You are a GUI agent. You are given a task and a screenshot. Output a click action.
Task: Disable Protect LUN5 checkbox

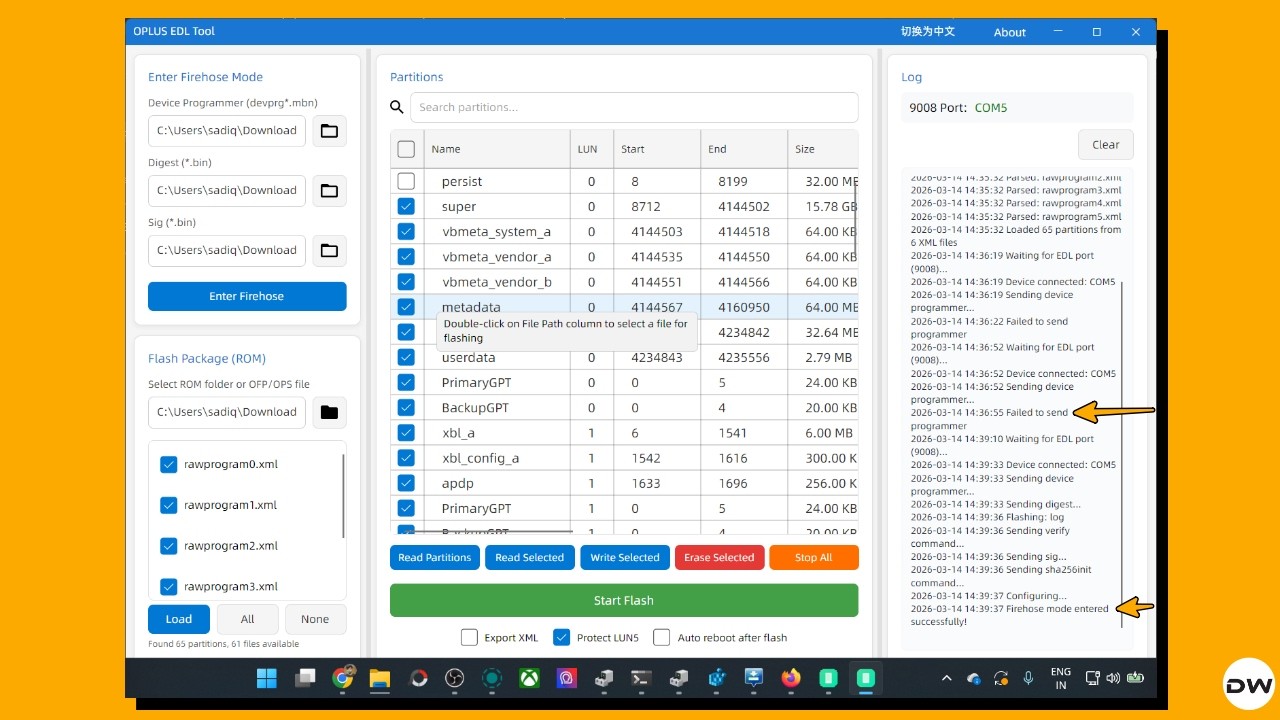click(x=561, y=637)
